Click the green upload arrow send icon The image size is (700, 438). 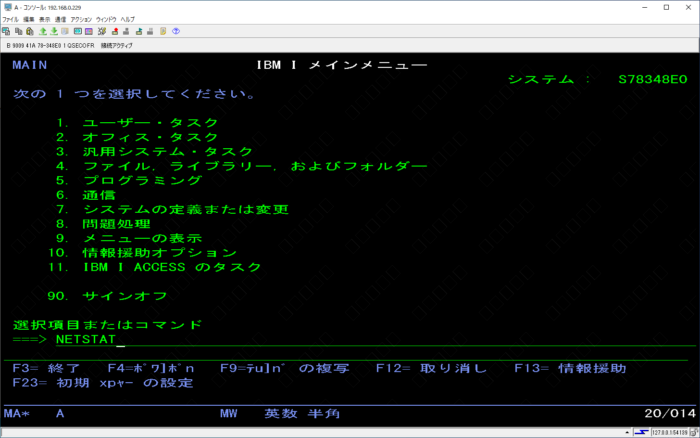[43, 31]
